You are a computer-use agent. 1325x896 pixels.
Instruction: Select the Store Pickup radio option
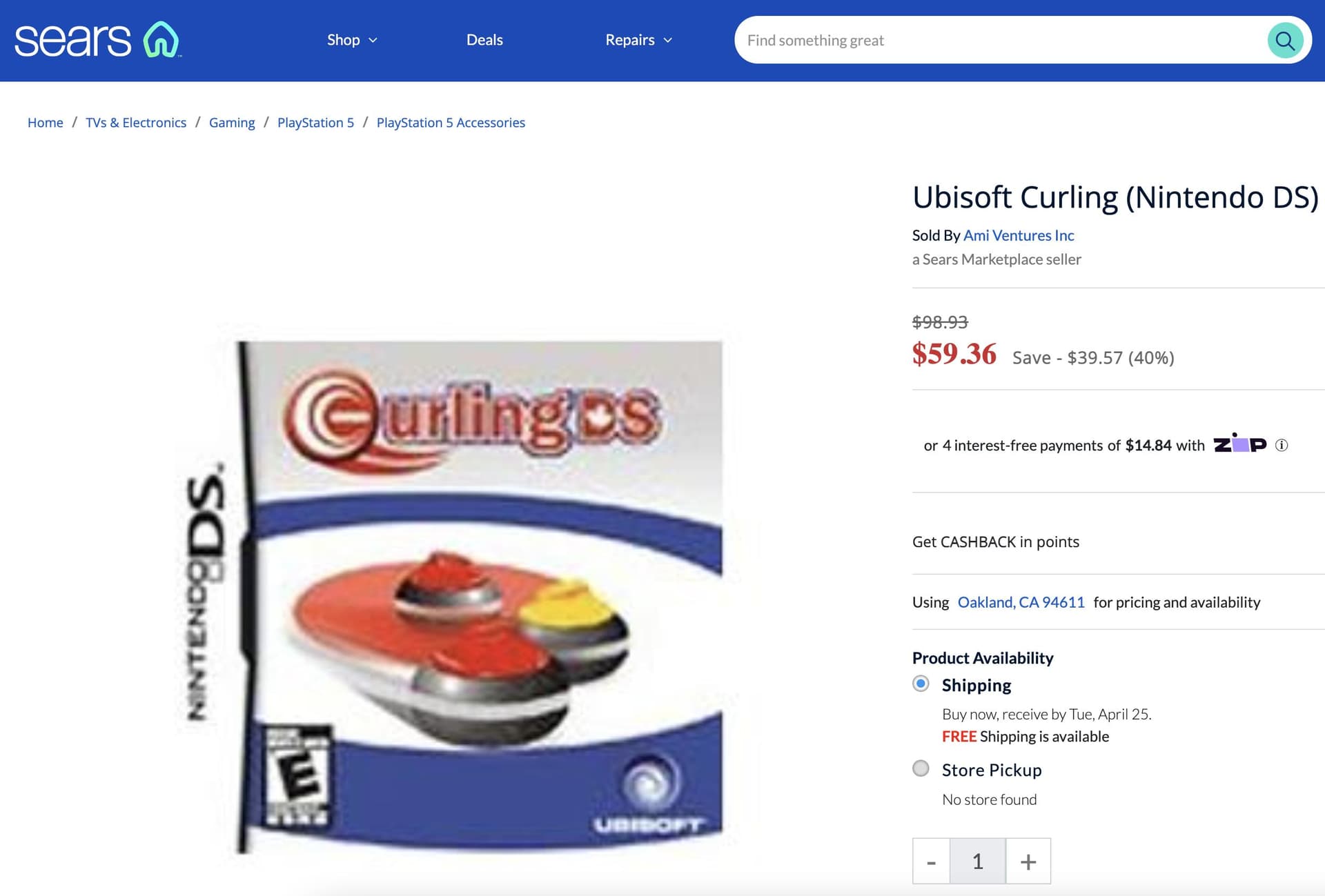921,768
